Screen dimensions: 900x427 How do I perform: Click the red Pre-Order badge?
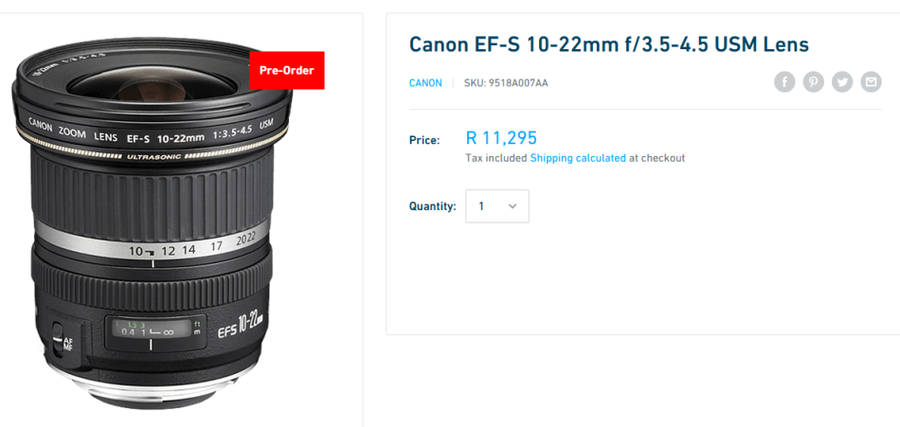pyautogui.click(x=286, y=71)
